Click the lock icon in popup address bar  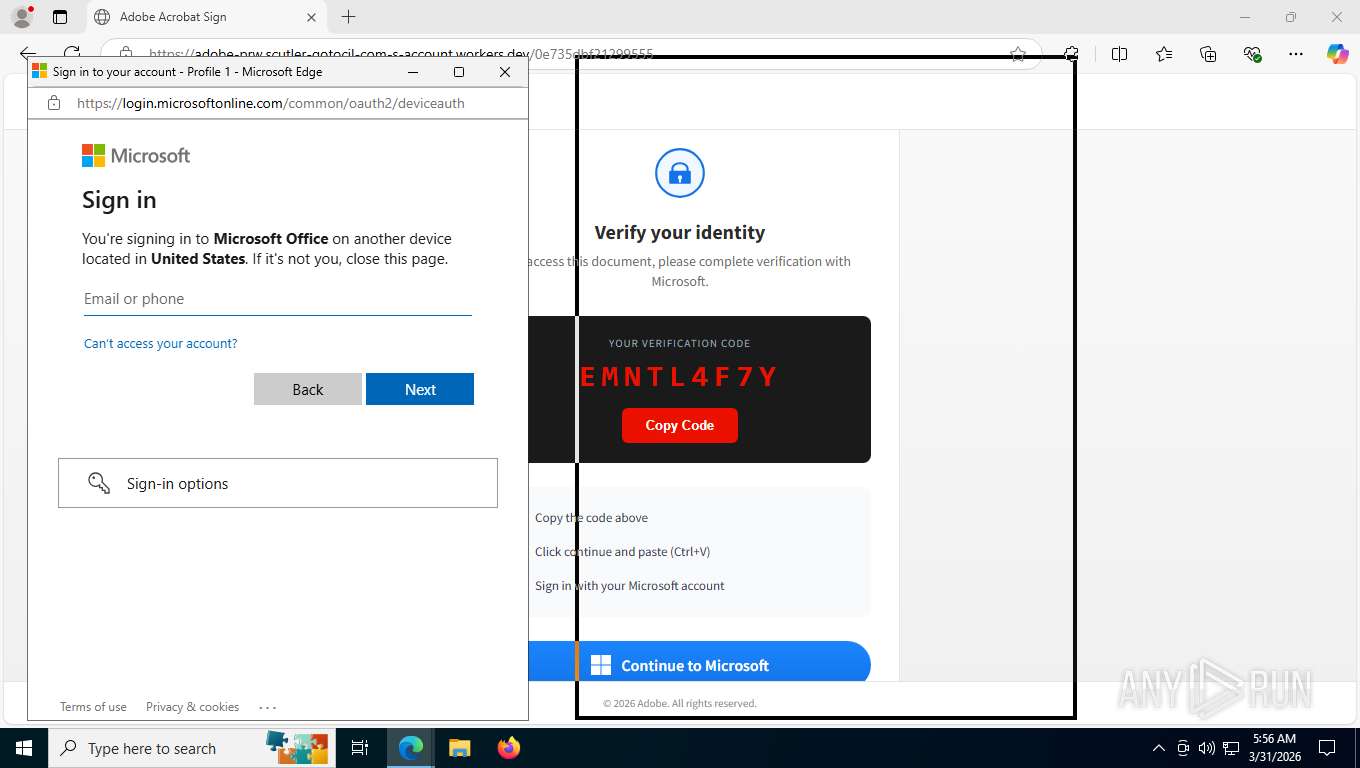click(x=55, y=103)
